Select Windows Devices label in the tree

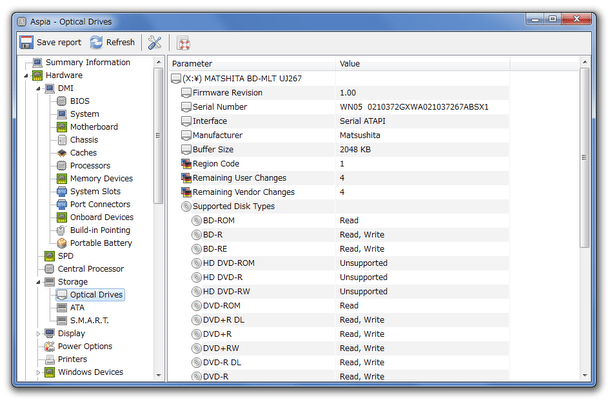90,372
